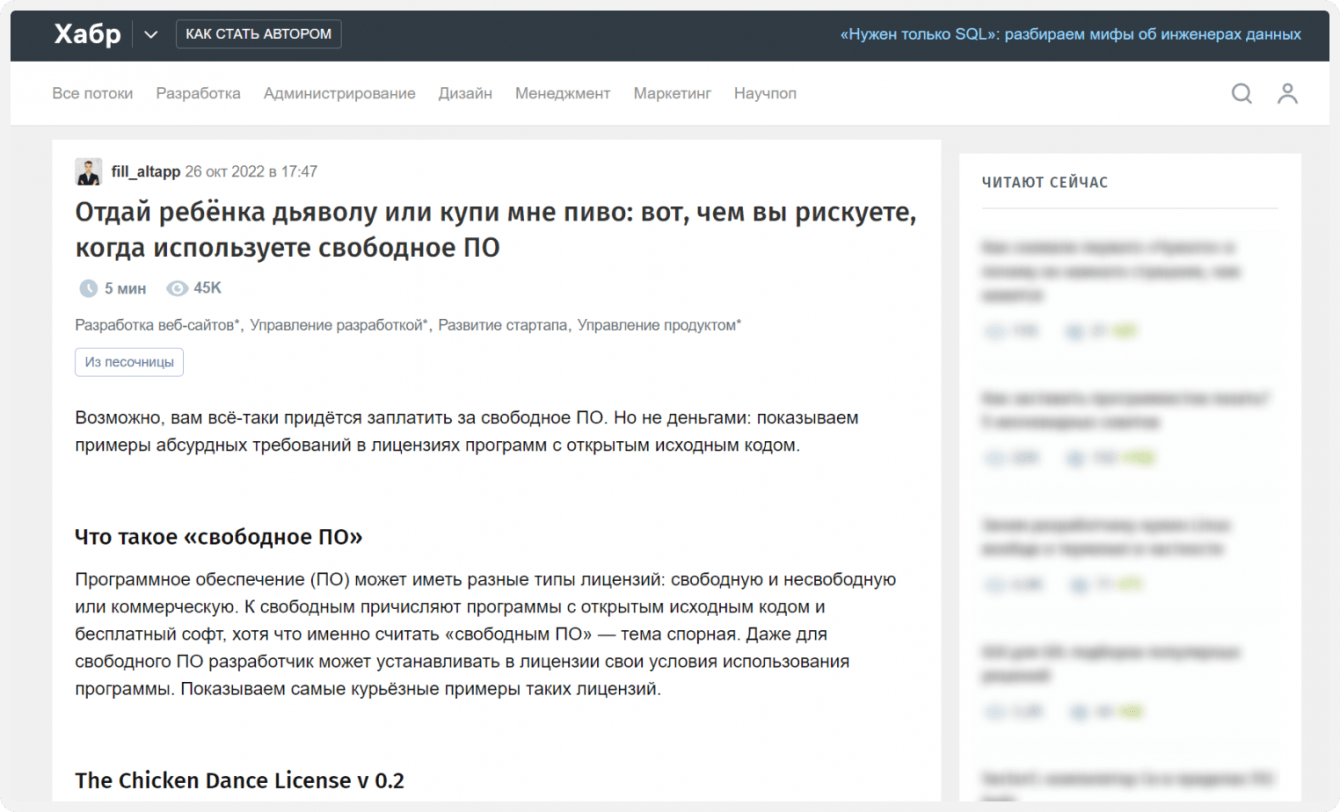Open the Разработка веб-сайтов hub link

[157, 325]
